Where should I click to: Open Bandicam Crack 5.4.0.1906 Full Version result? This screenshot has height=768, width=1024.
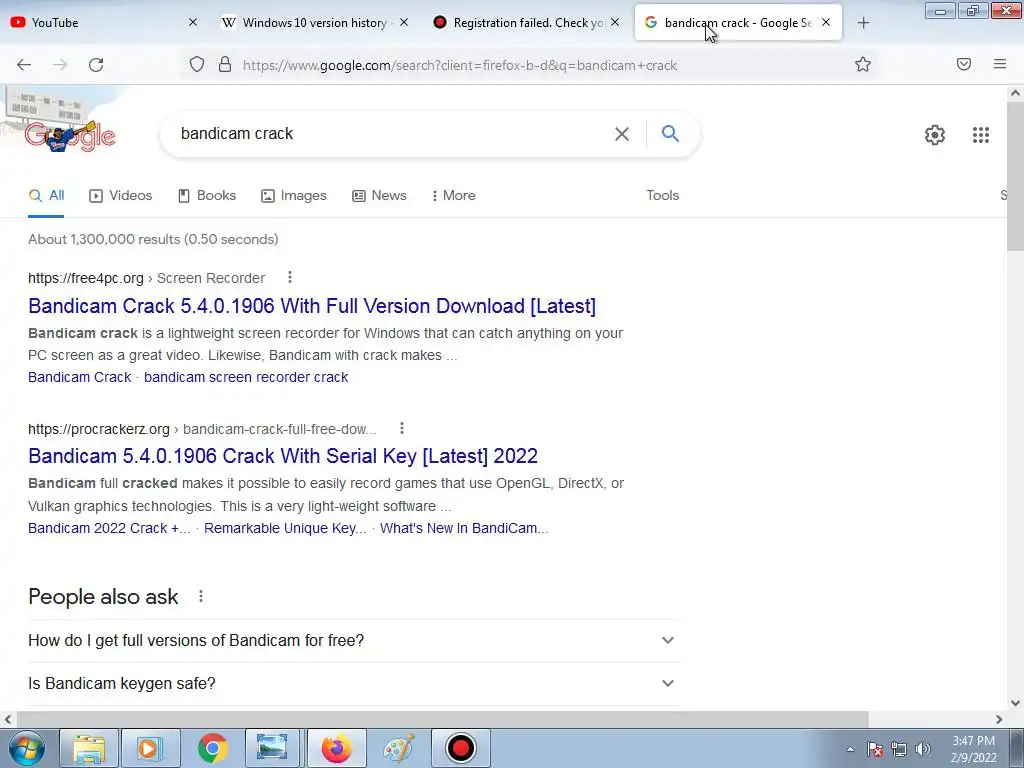pos(312,306)
